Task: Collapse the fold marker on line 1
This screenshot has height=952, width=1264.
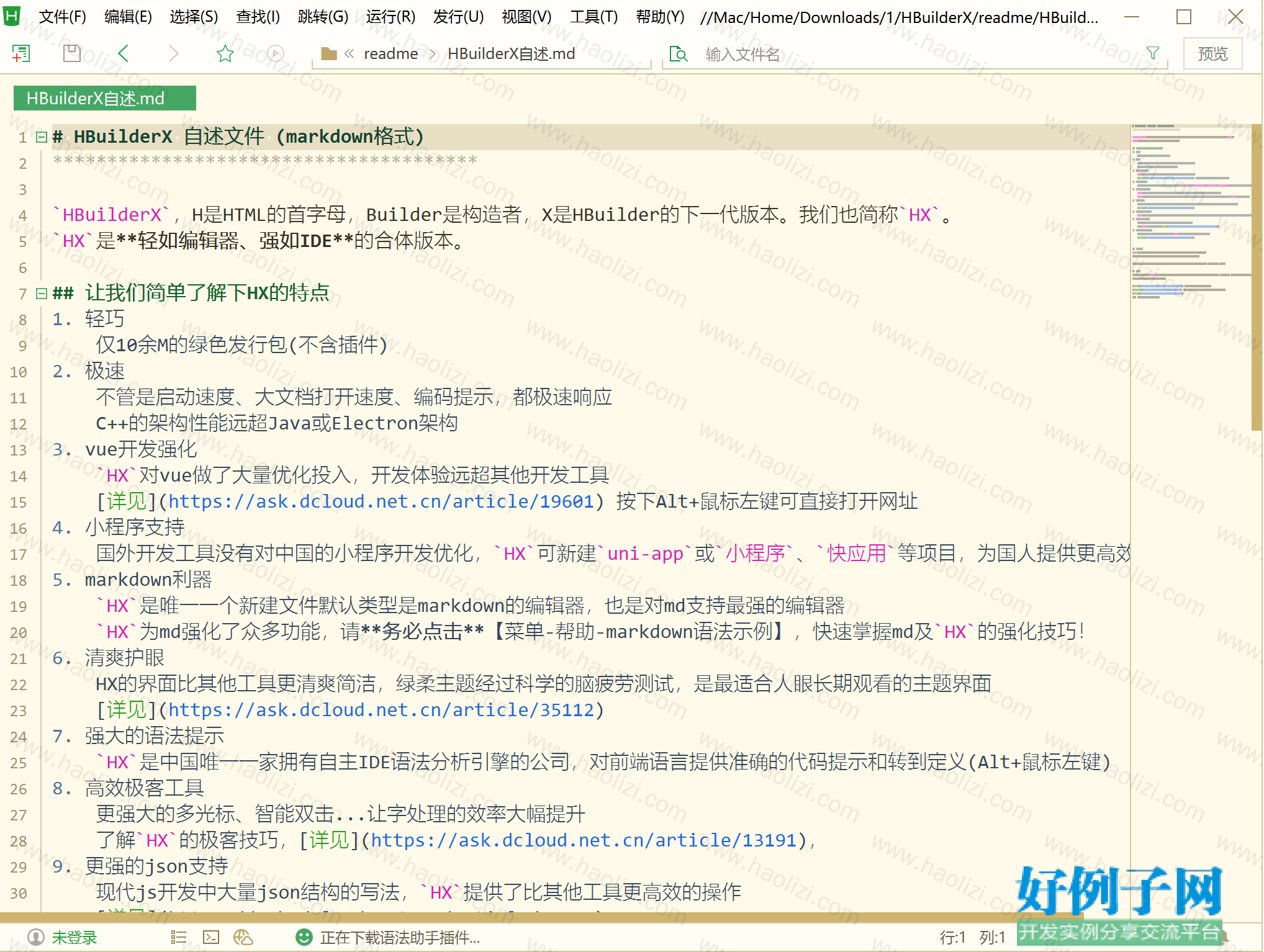Action: point(42,137)
